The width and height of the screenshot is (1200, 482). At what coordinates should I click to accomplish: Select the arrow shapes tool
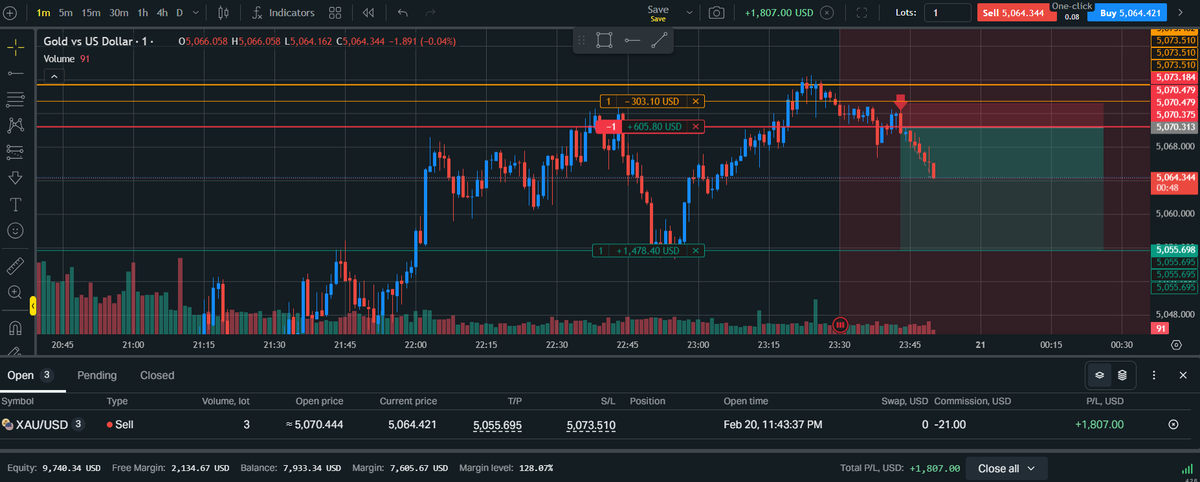[x=15, y=178]
